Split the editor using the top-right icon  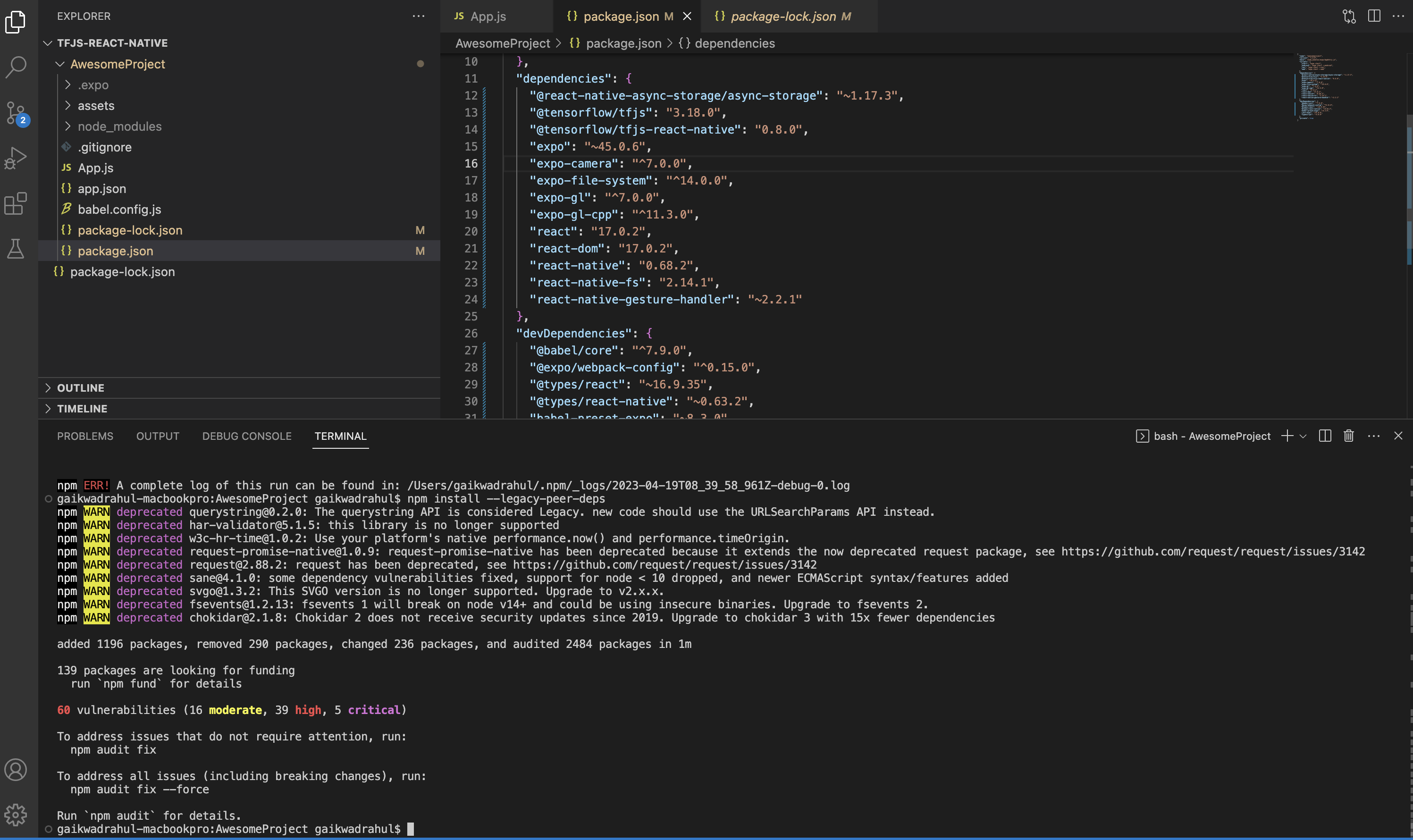click(1374, 16)
